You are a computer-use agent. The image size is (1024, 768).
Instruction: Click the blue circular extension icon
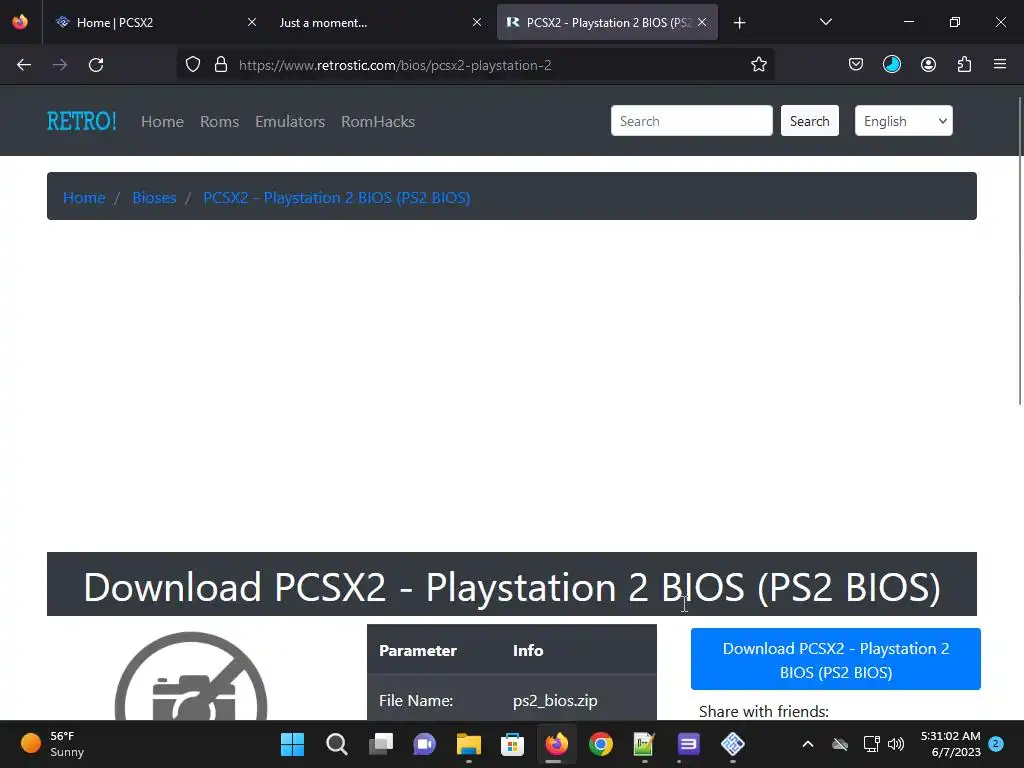click(891, 65)
